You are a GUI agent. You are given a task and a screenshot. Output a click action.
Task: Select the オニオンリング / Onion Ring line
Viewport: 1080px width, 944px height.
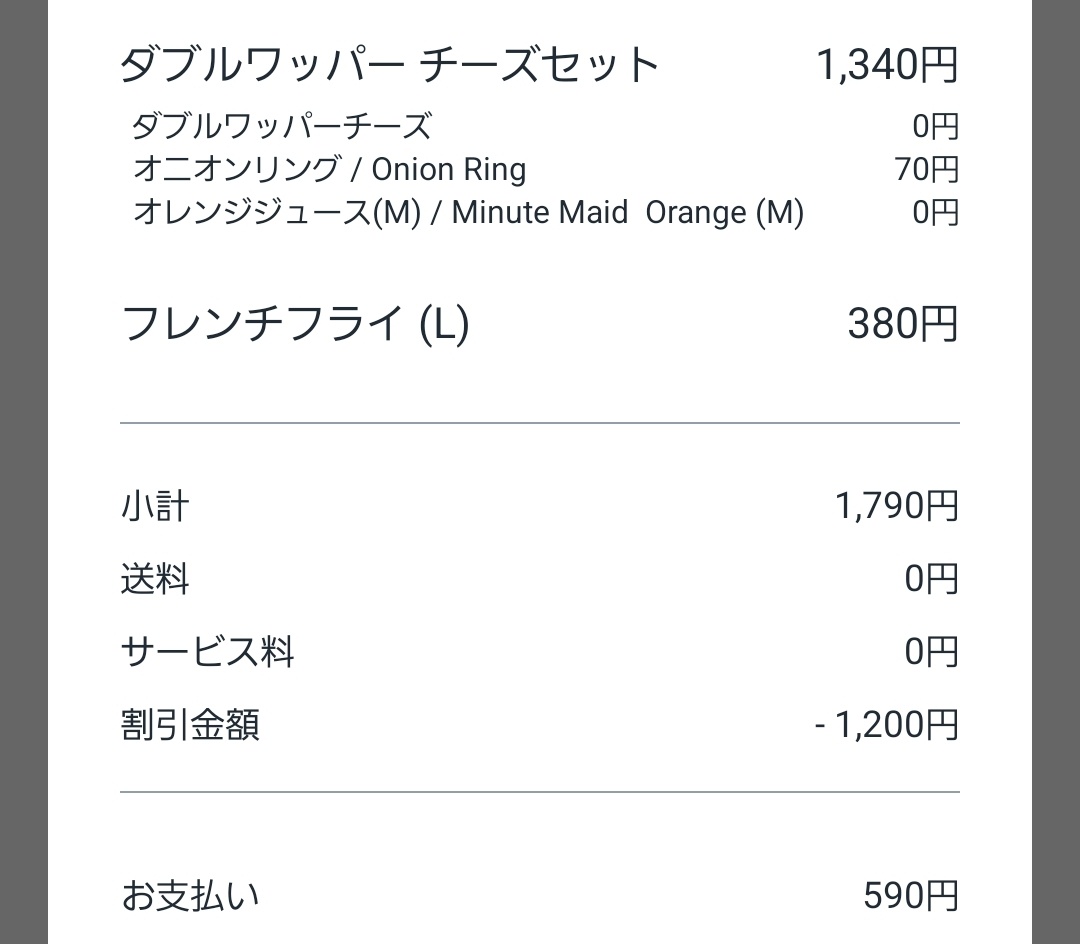pos(329,169)
